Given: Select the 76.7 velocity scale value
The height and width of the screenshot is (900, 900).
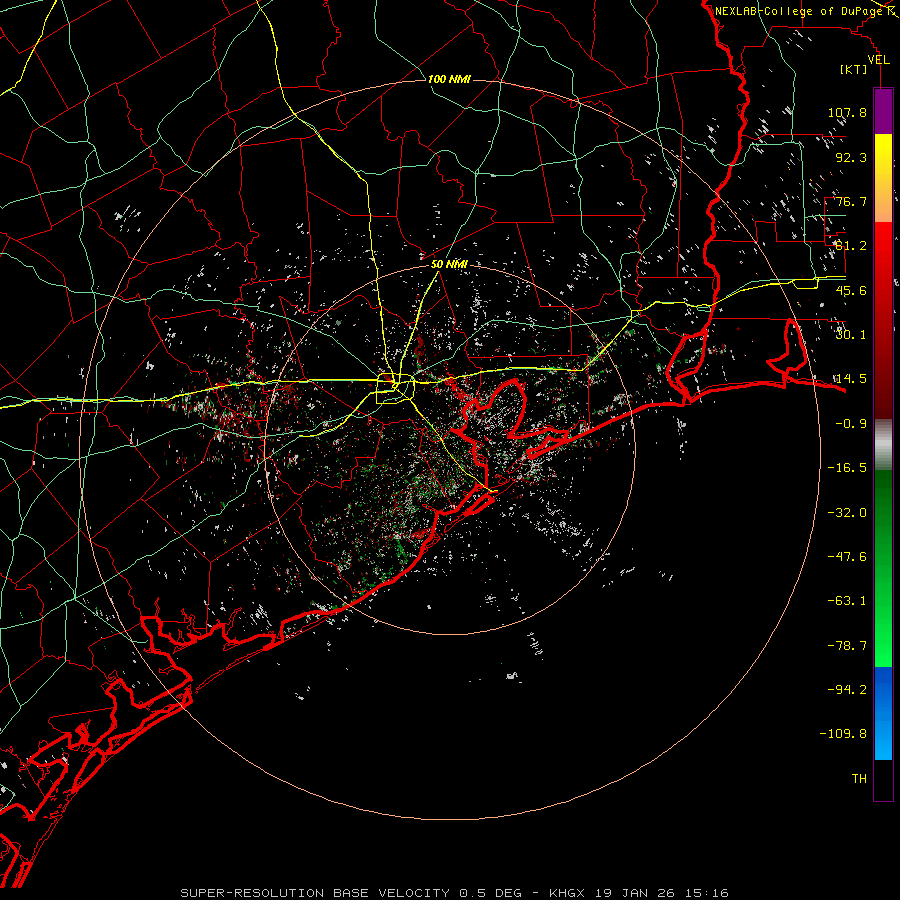Looking at the screenshot, I should point(851,201).
